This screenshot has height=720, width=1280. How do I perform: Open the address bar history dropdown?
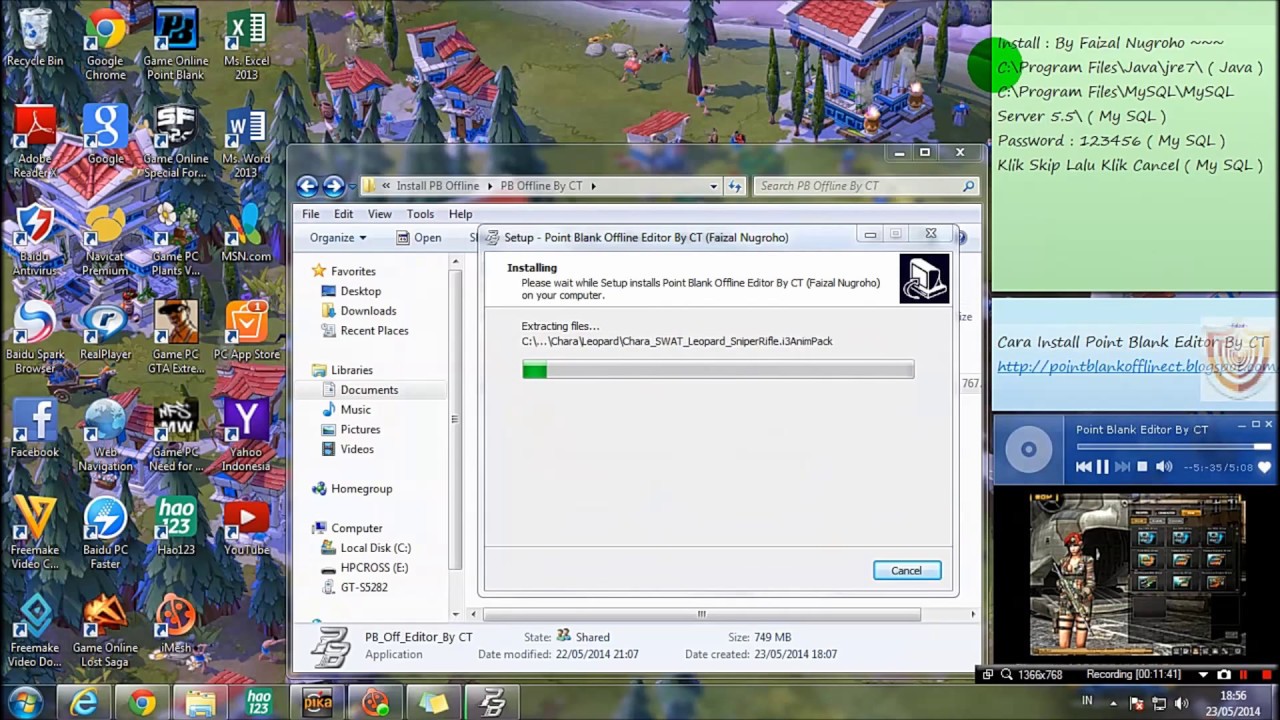coord(713,186)
